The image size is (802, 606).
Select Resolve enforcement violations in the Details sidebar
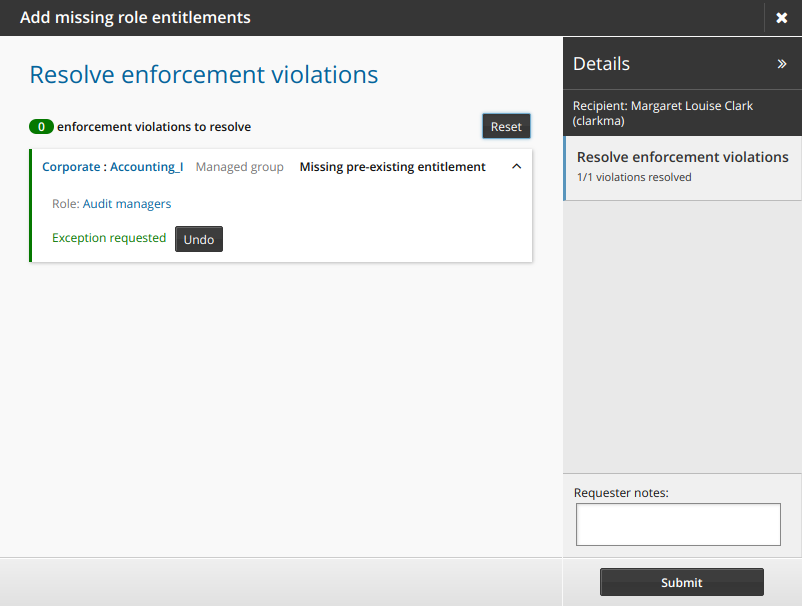tap(682, 157)
